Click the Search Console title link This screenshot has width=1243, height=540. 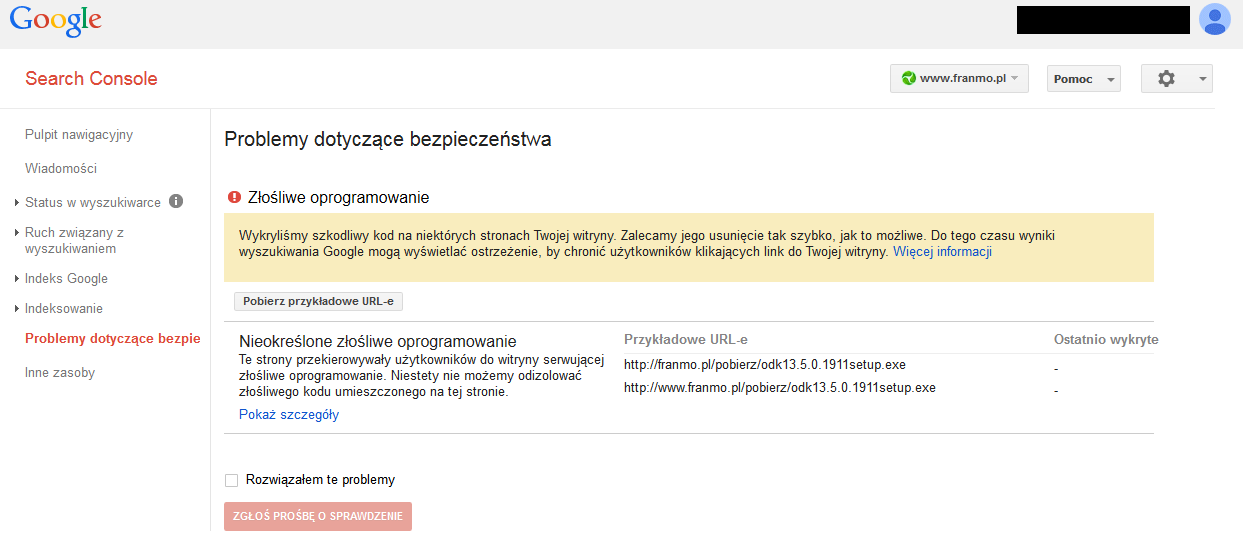point(91,79)
